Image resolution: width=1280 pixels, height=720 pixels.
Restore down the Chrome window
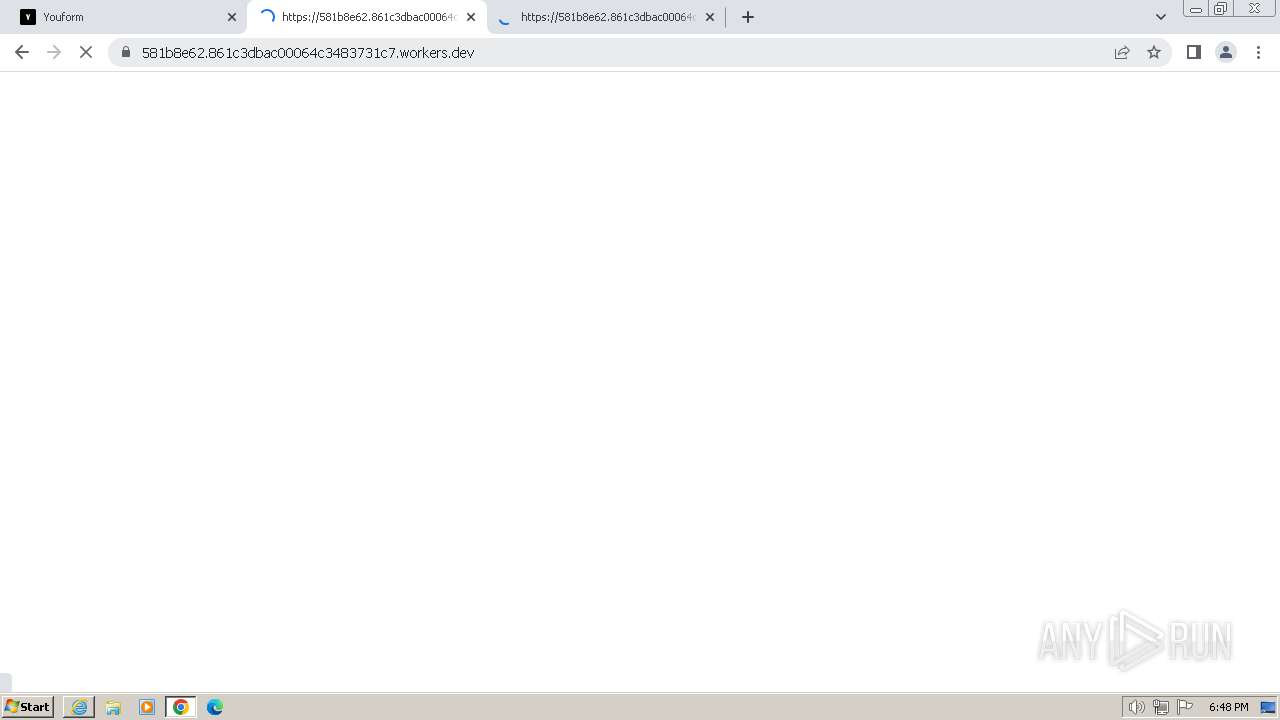[x=1221, y=9]
